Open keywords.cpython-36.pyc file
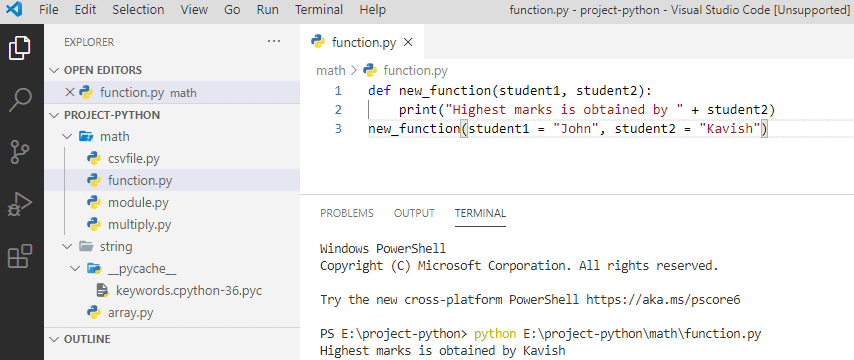The height and width of the screenshot is (360, 854). [x=189, y=291]
